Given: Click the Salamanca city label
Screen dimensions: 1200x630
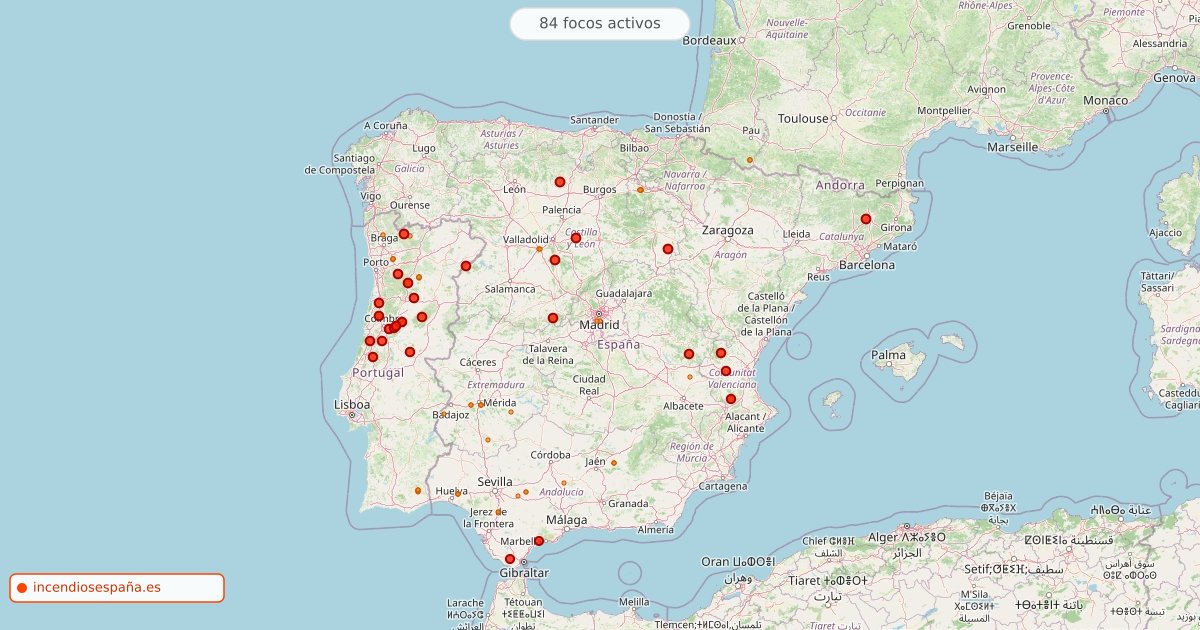Looking at the screenshot, I should (510, 289).
